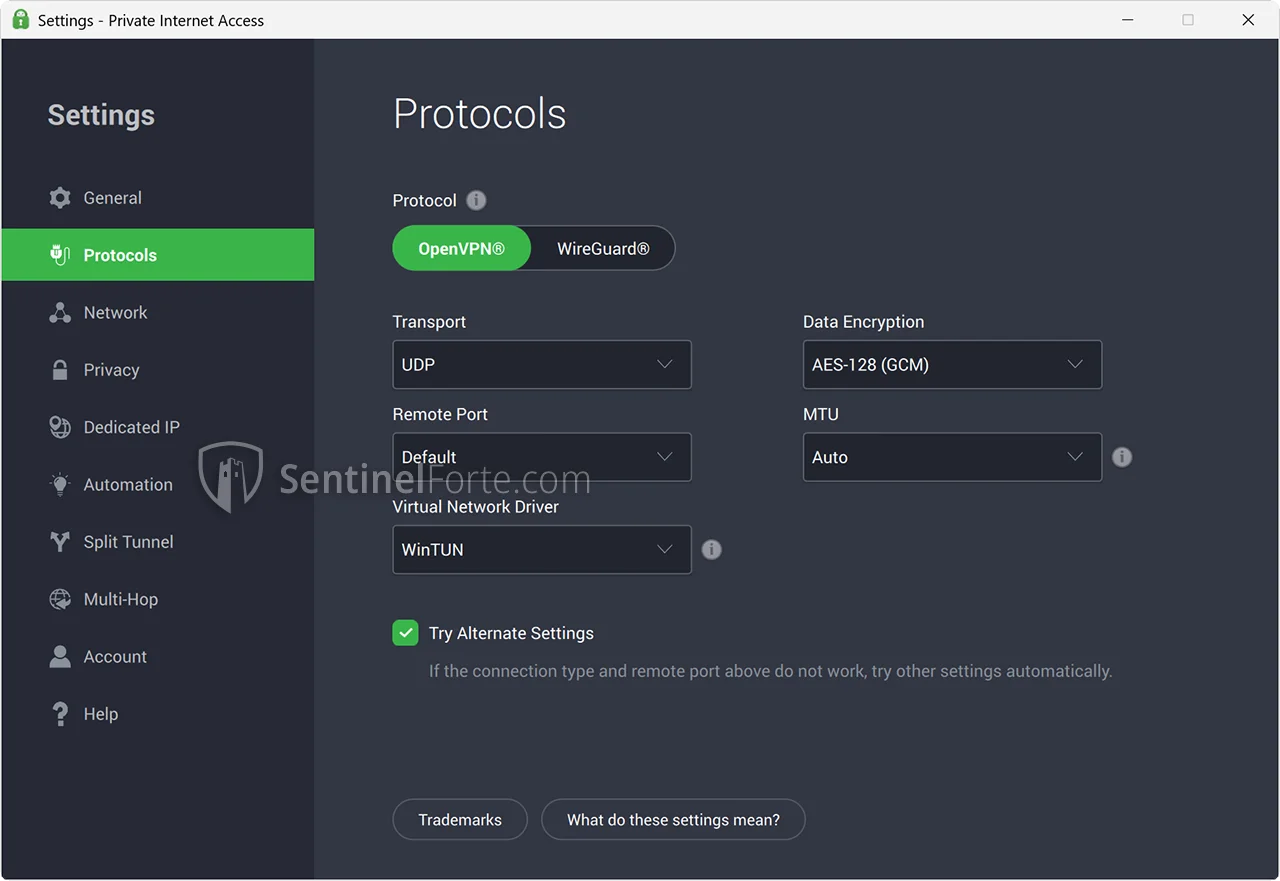This screenshot has width=1280, height=881.
Task: Show info tooltip beside Virtual Network Driver
Action: [x=711, y=549]
